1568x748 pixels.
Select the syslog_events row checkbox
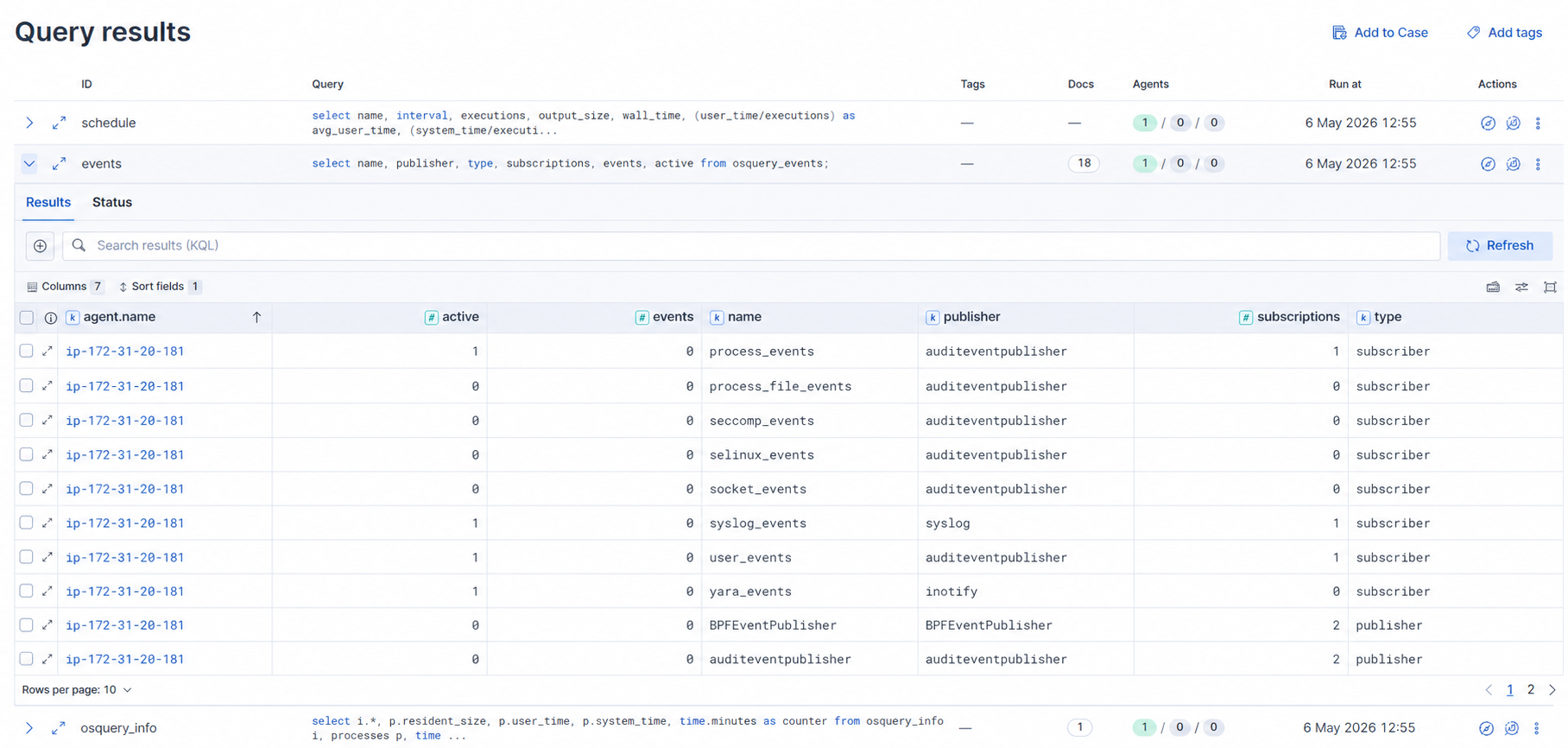point(27,523)
